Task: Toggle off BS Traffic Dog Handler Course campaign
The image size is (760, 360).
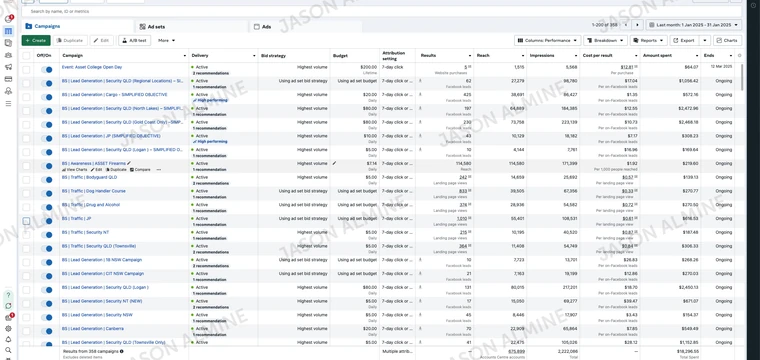Action: coord(47,193)
